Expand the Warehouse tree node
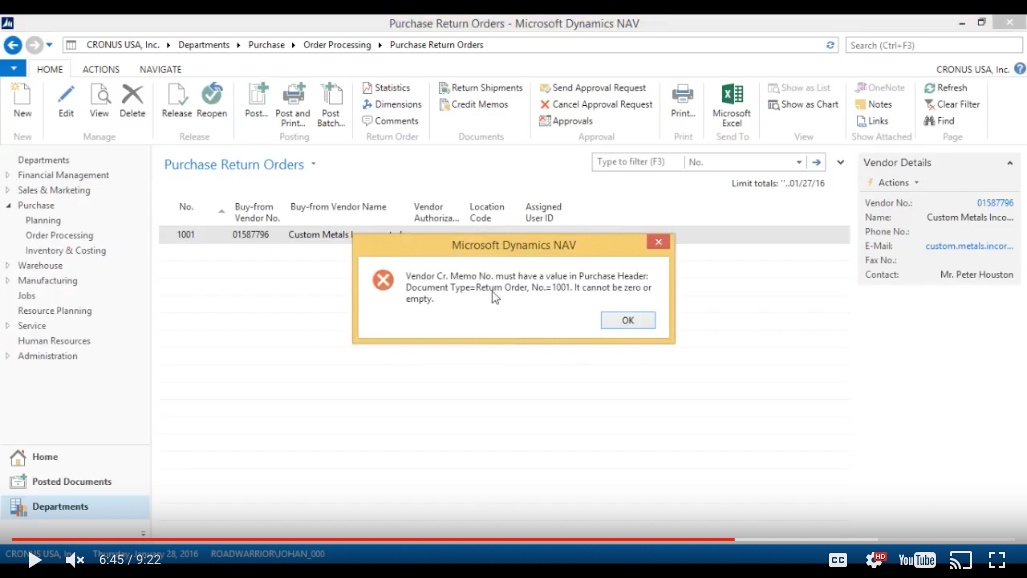The height and width of the screenshot is (578, 1027). [7, 265]
